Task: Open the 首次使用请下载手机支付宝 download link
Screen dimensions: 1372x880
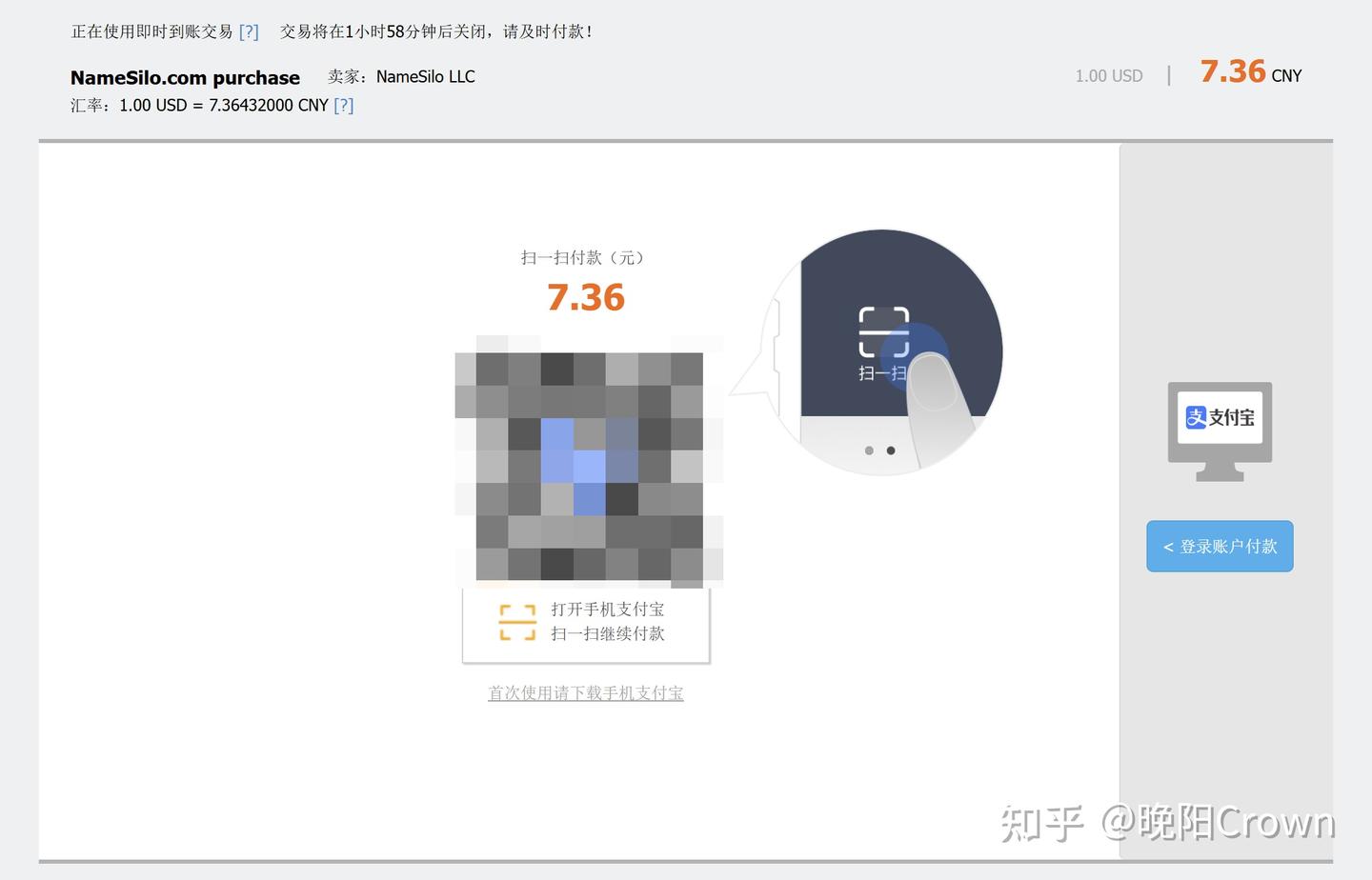Action: [x=585, y=693]
